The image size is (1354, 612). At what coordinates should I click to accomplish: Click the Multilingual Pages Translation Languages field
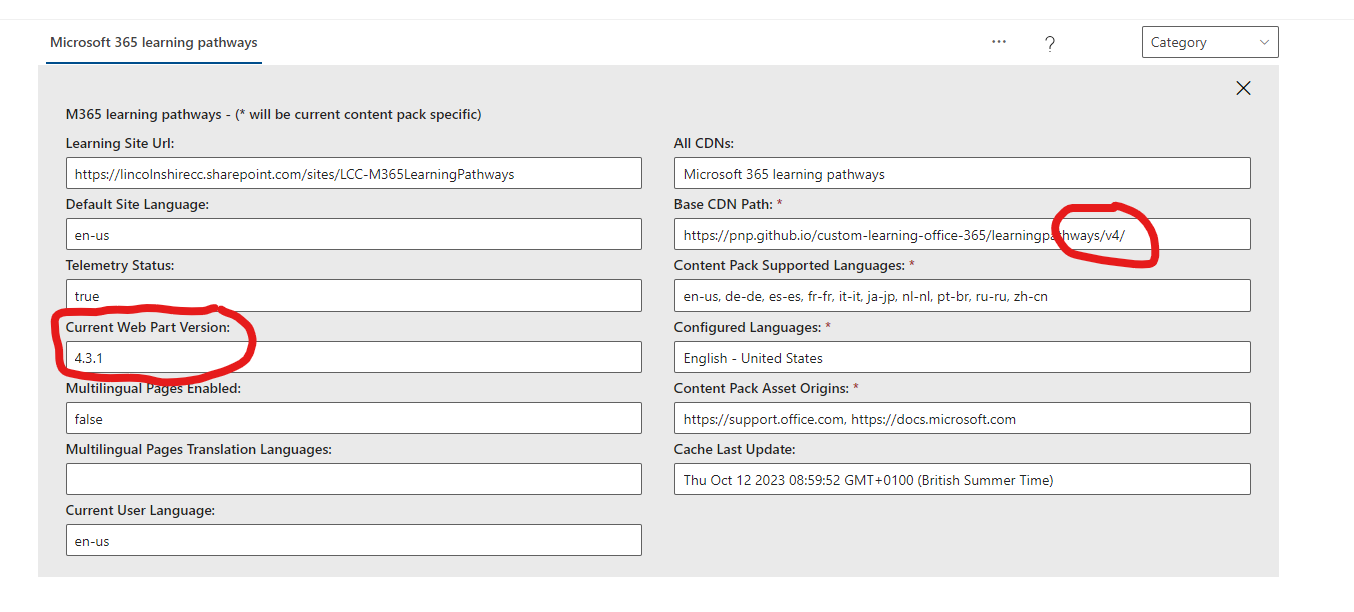tap(354, 479)
